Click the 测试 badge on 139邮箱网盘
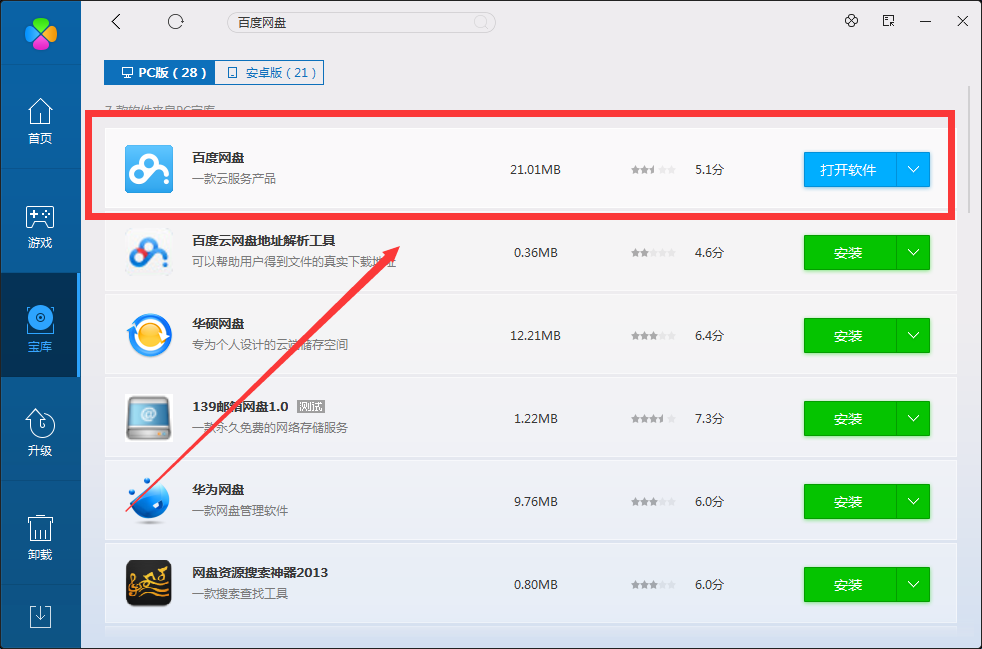 click(x=311, y=407)
